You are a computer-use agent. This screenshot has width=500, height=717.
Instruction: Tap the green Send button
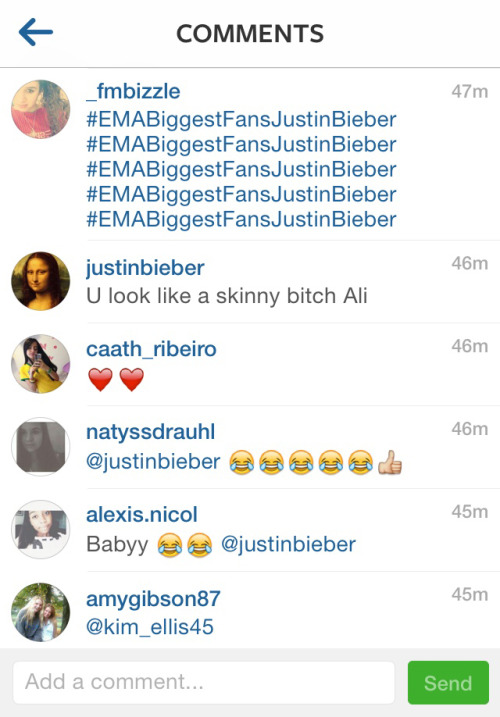coord(448,683)
